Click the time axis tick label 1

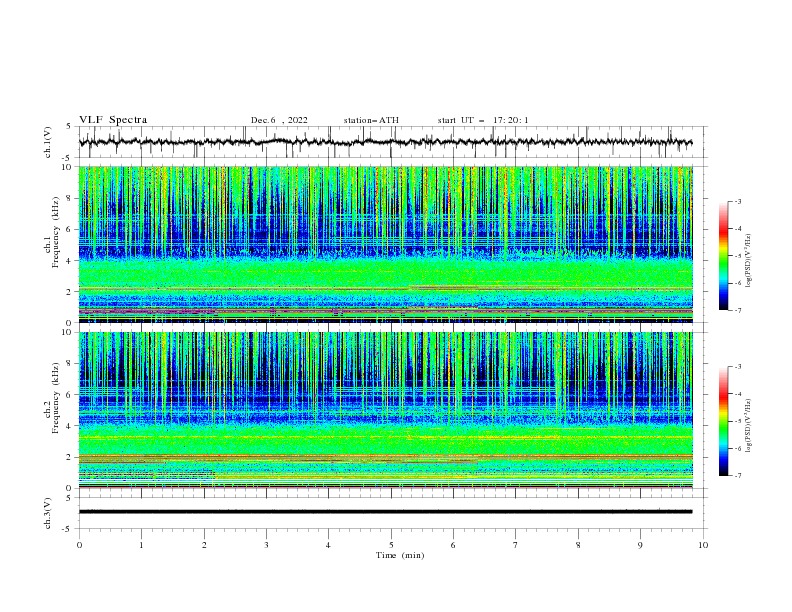[x=141, y=545]
